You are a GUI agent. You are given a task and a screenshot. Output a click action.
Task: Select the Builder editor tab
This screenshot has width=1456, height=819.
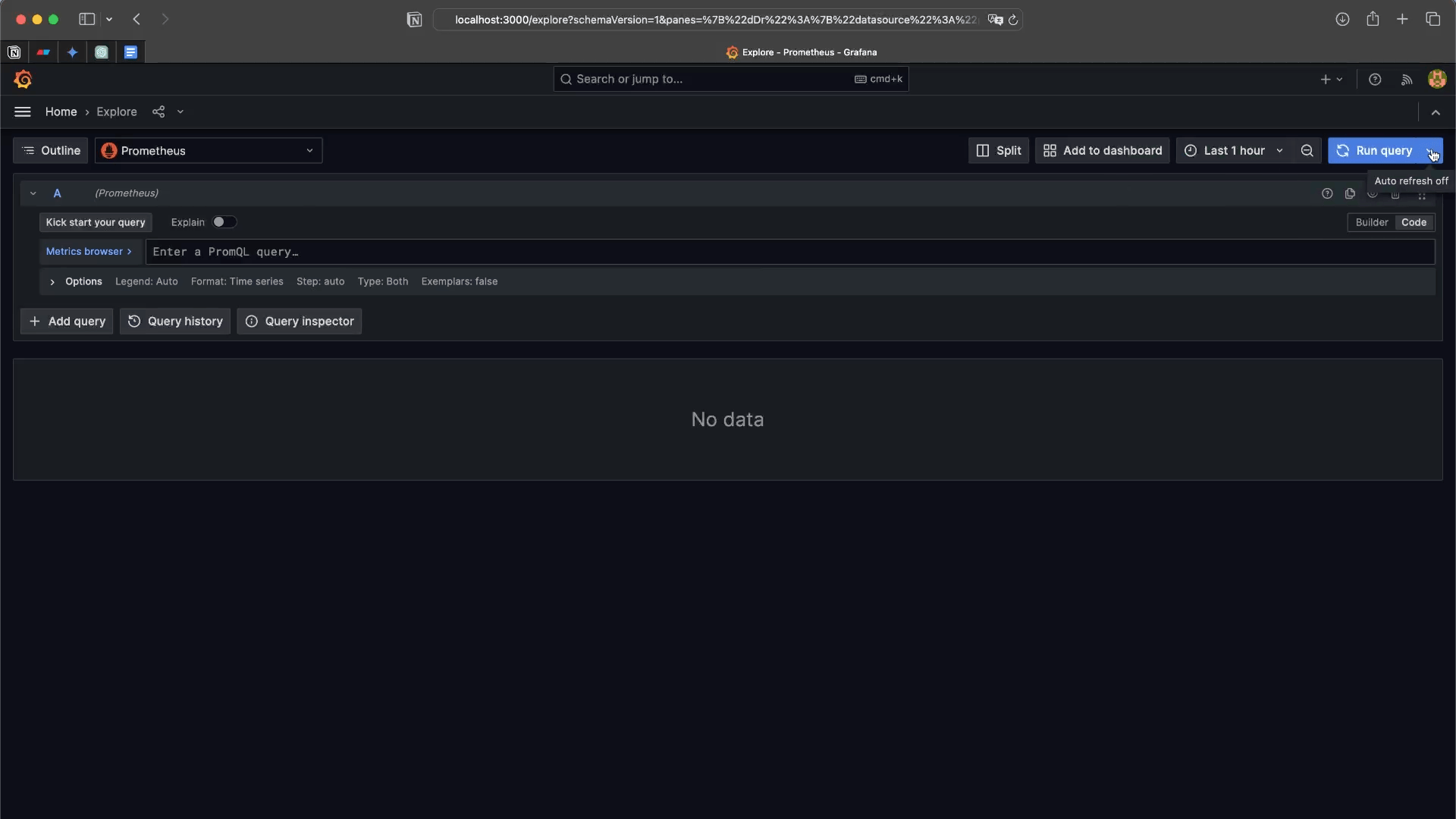point(1371,222)
